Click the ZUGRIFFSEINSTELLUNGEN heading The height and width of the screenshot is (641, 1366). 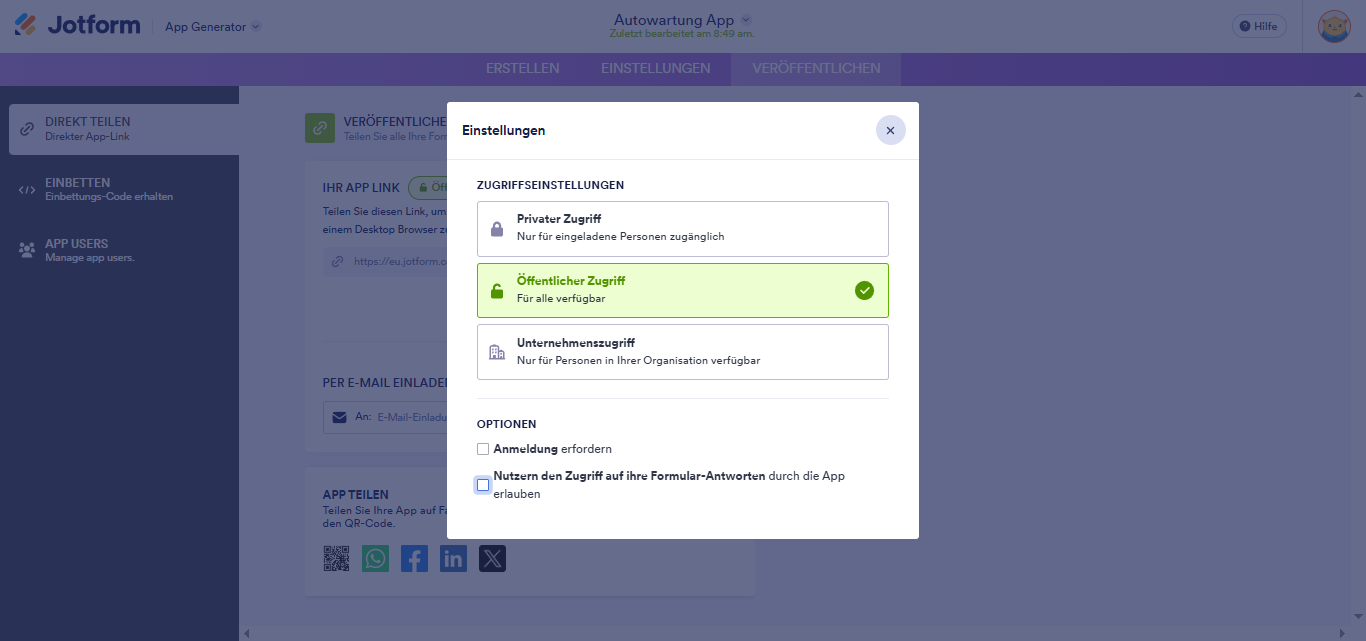[550, 185]
